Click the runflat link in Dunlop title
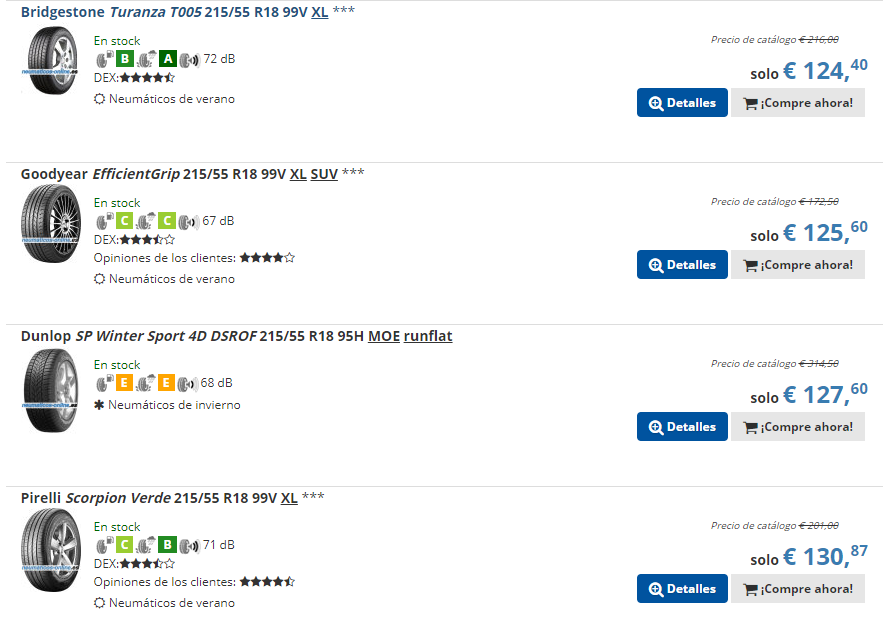Viewport: 883px width, 630px height. point(428,336)
